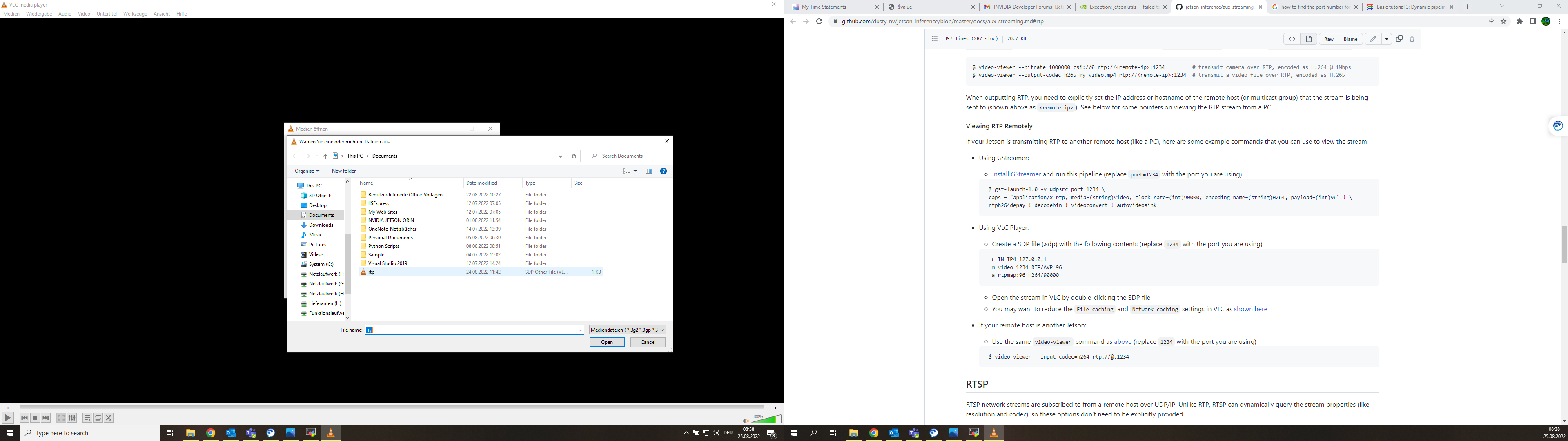Open Chrome extensions puzzle icon

[1519, 21]
